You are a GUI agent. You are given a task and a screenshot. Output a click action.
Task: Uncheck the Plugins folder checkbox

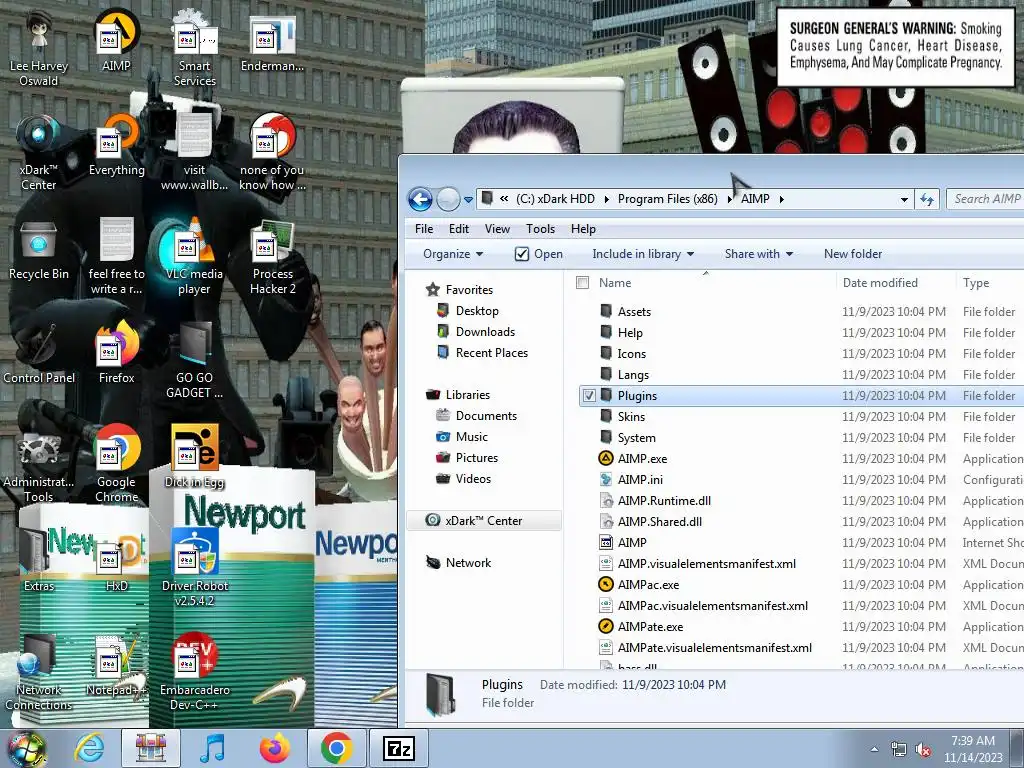(589, 396)
